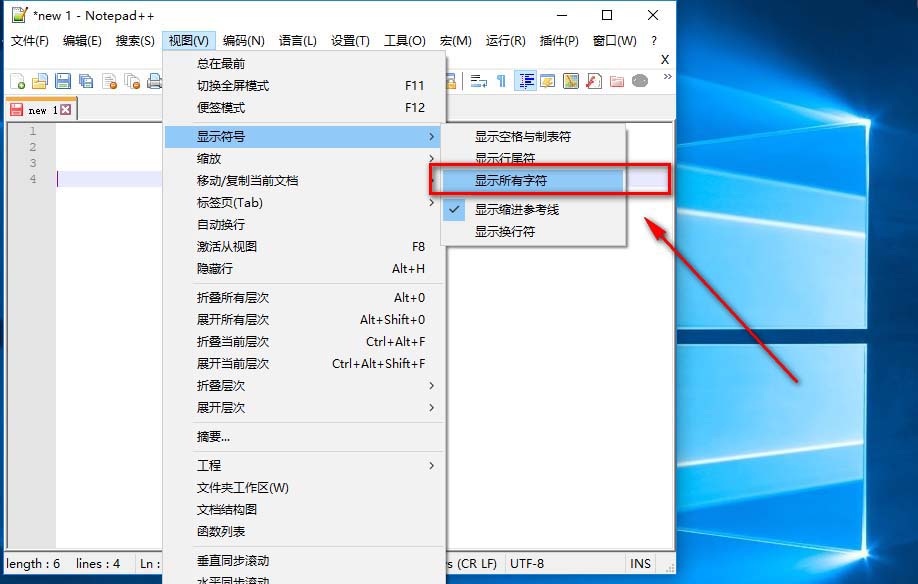The width and height of the screenshot is (918, 584).
Task: Click the Open file toolbar icon
Action: click(x=39, y=81)
